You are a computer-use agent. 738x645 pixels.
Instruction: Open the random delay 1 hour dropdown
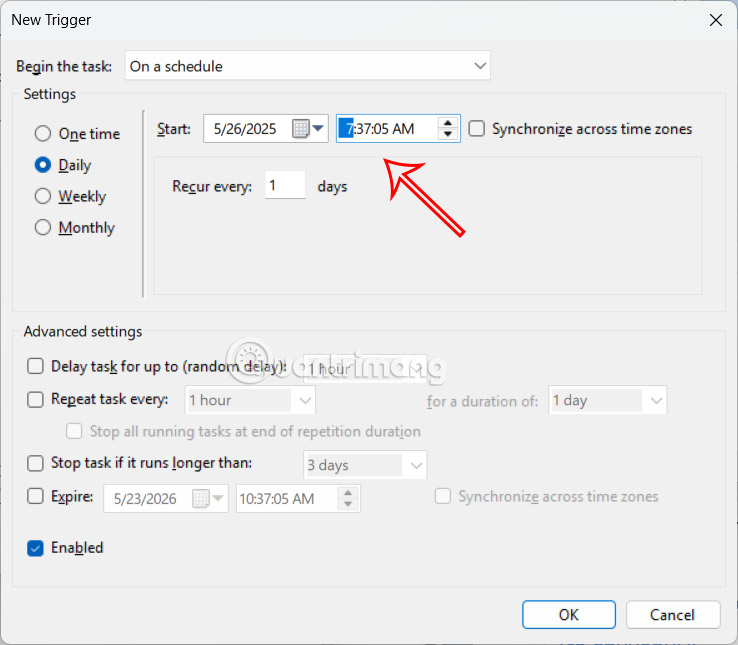coord(365,369)
